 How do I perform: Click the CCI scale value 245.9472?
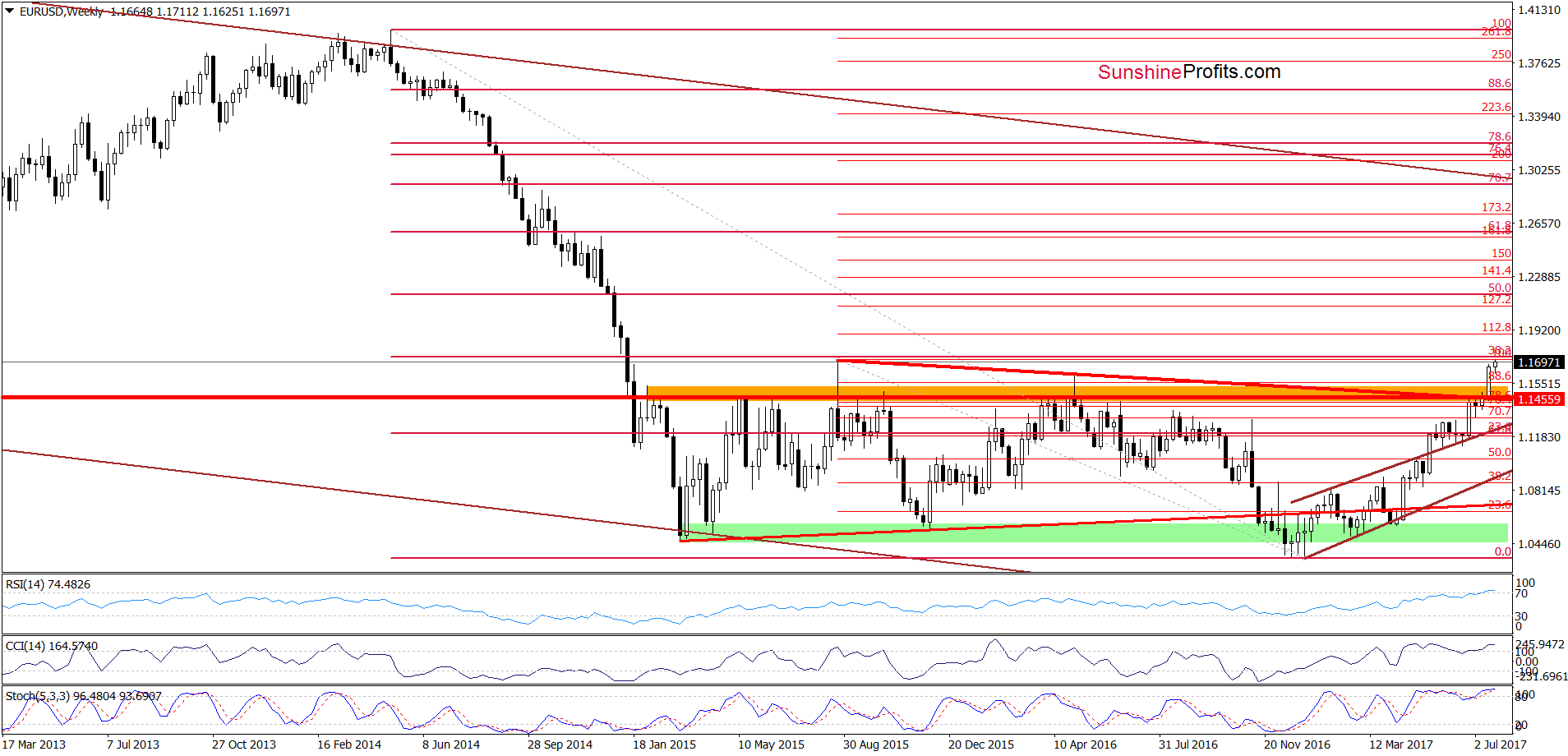tap(1540, 644)
